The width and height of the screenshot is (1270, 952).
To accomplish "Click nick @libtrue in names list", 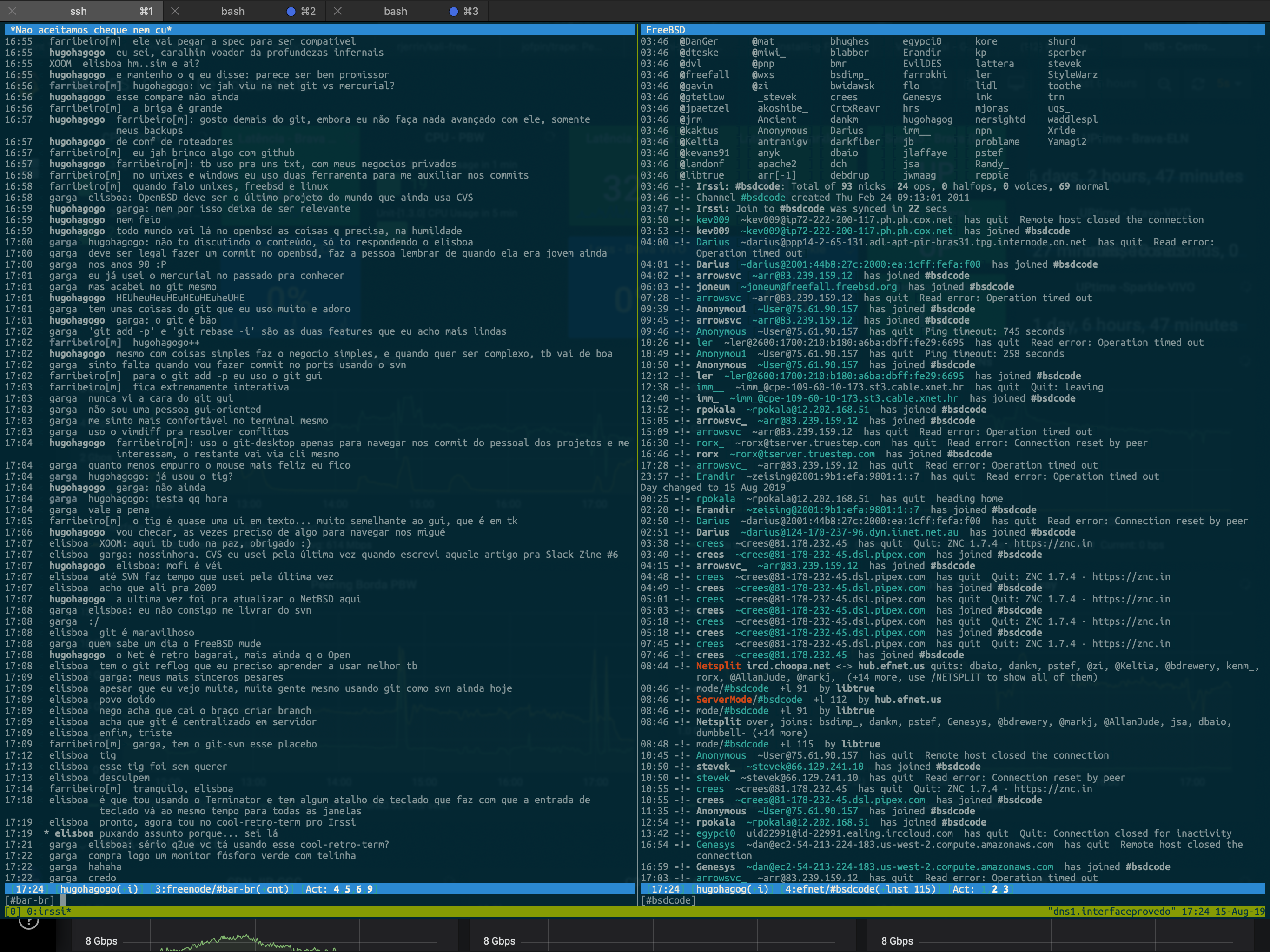I will tap(701, 175).
